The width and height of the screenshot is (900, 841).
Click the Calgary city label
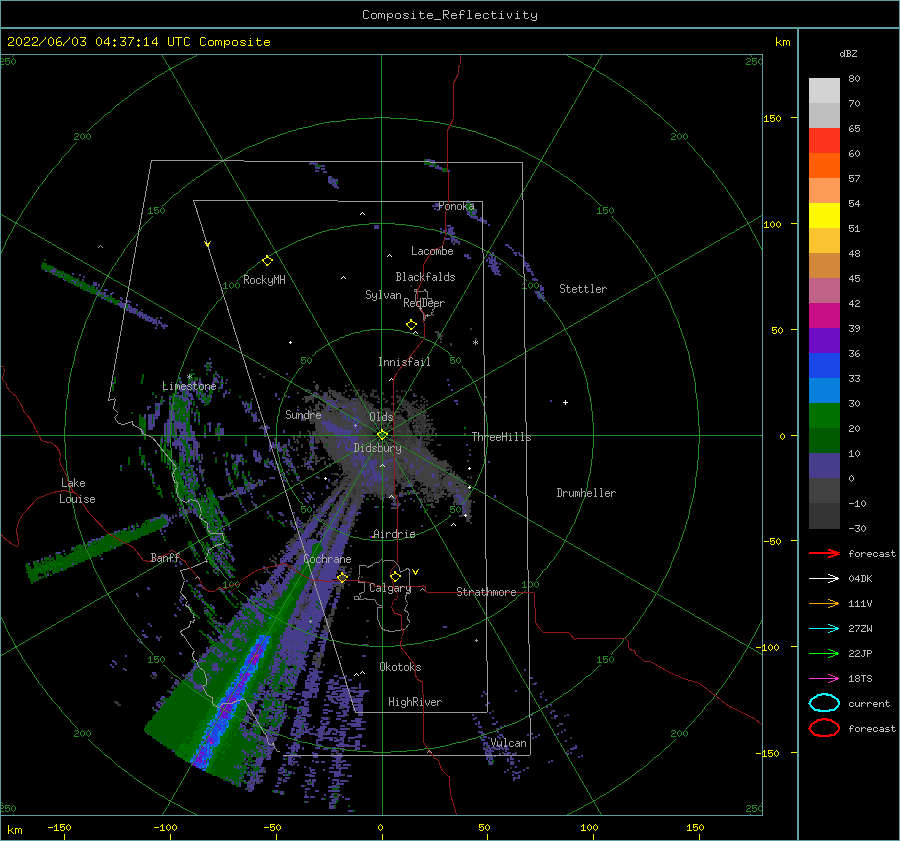click(x=390, y=588)
